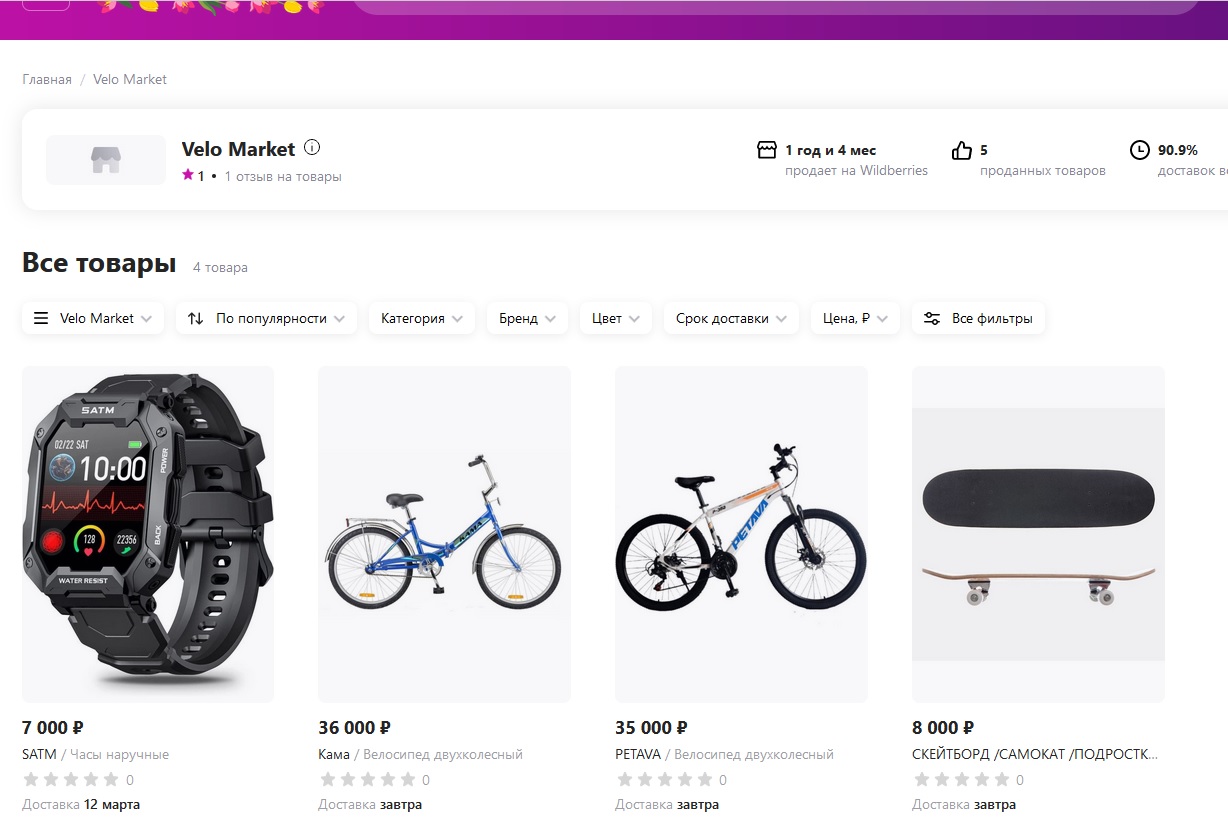The image size is (1228, 830).
Task: Open the Цена, ₽ filter dropdown
Action: (x=856, y=319)
